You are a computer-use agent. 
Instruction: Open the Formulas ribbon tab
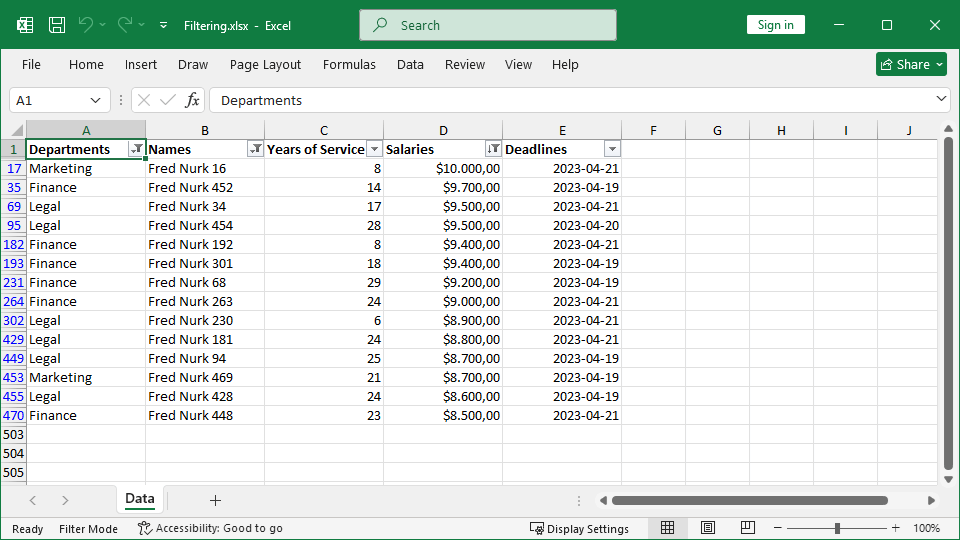[x=349, y=64]
